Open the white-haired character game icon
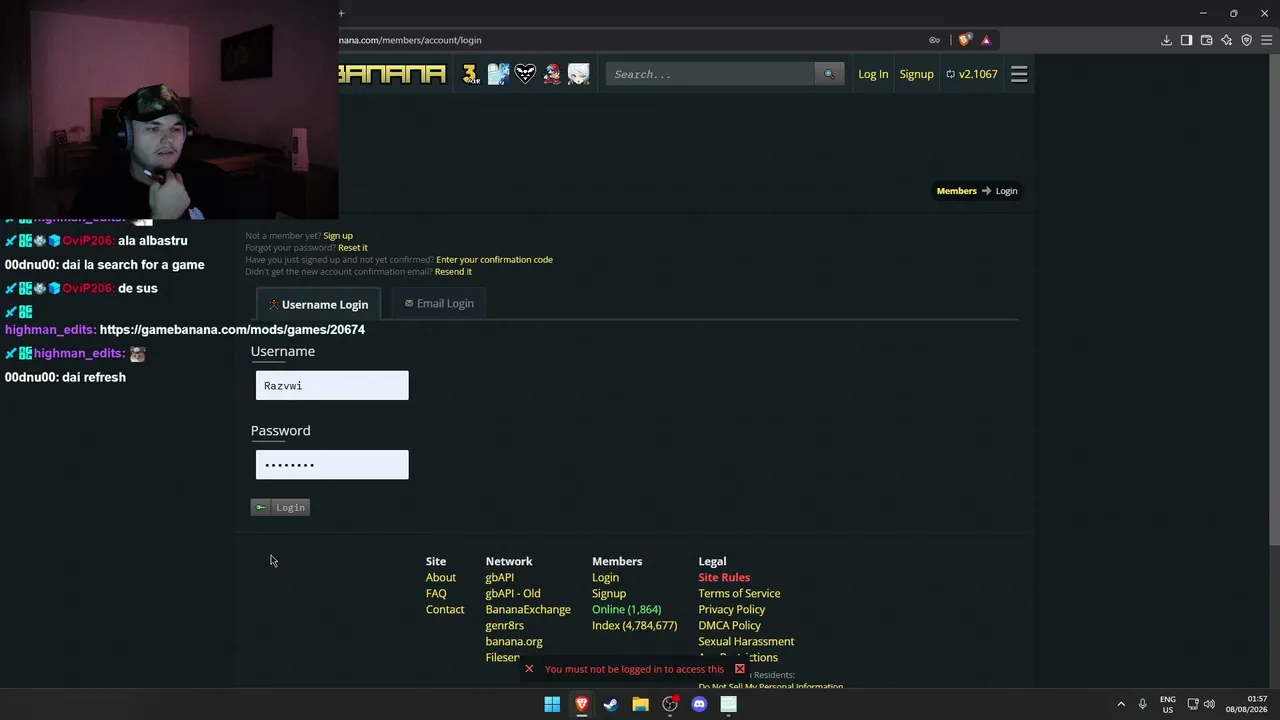The image size is (1280, 720). [x=579, y=74]
